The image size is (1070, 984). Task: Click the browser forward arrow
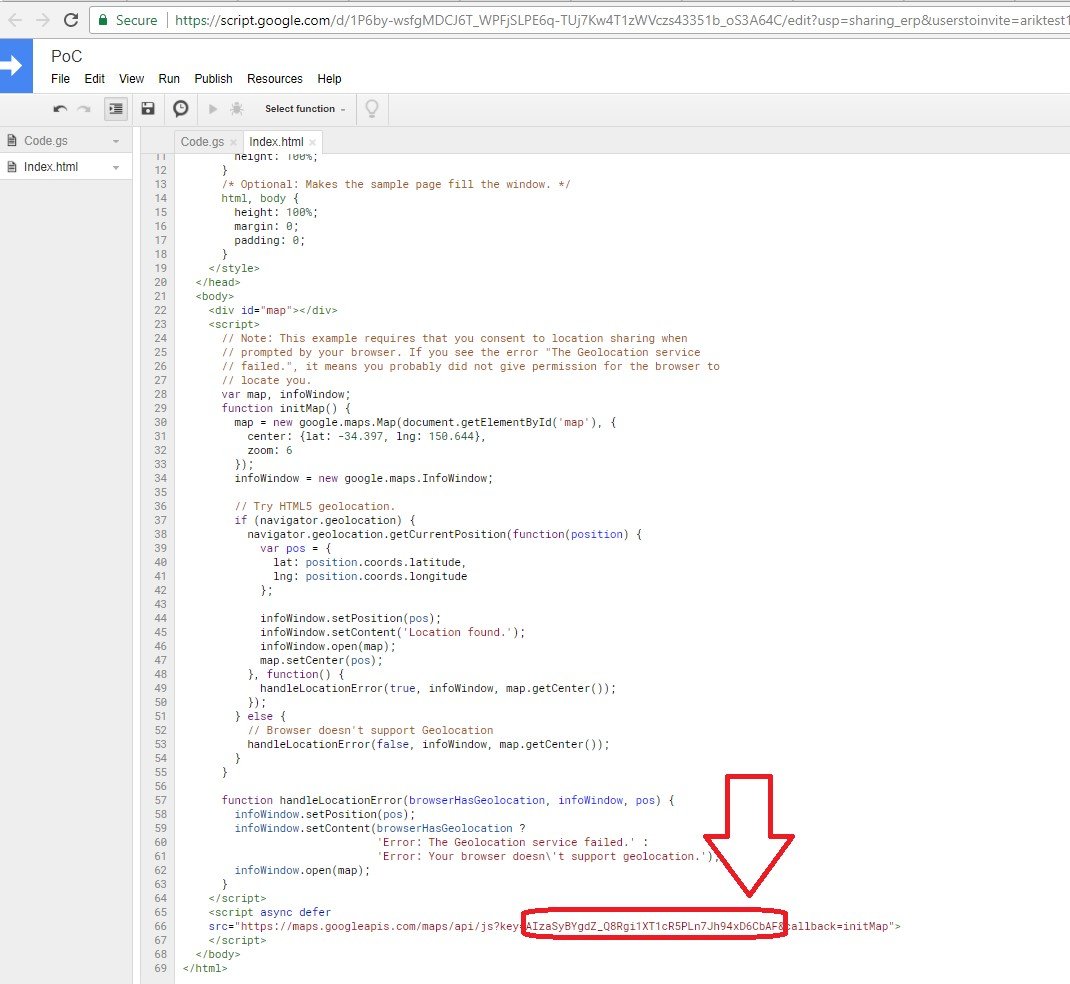tap(42, 20)
